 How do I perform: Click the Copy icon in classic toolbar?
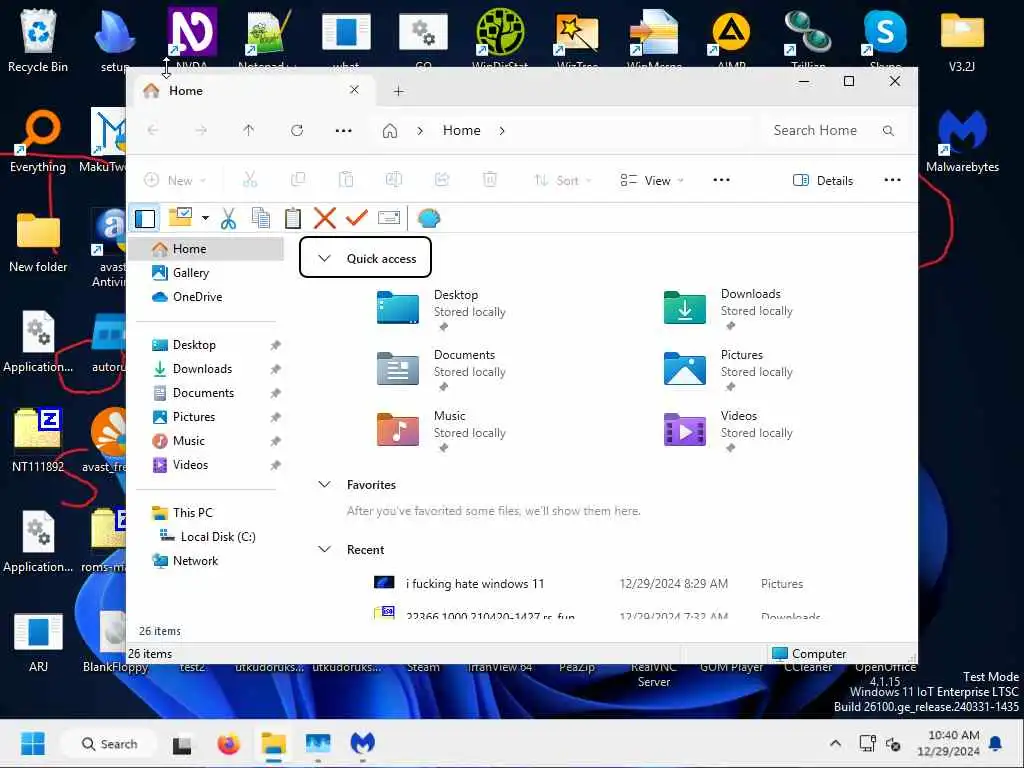[261, 218]
